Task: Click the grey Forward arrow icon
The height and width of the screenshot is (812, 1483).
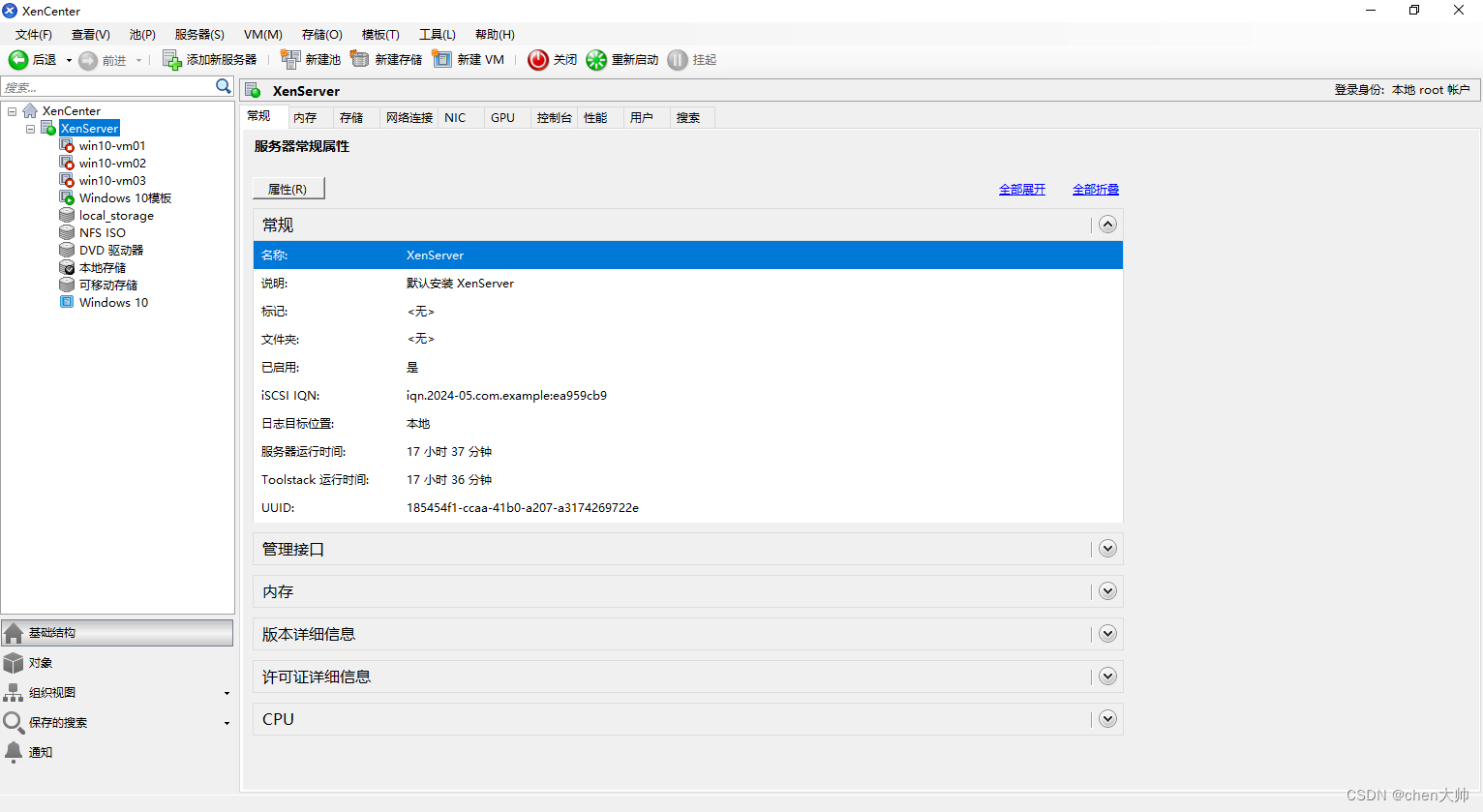Action: pyautogui.click(x=88, y=60)
